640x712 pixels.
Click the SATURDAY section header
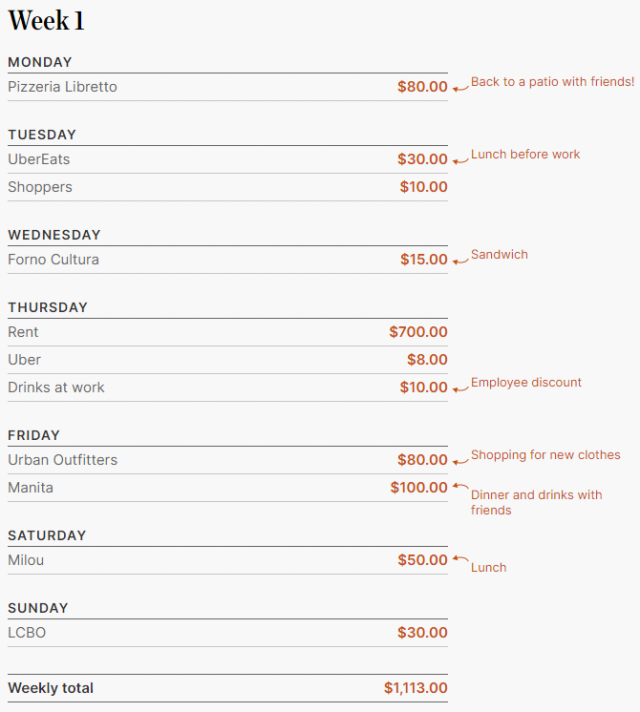[x=47, y=536]
